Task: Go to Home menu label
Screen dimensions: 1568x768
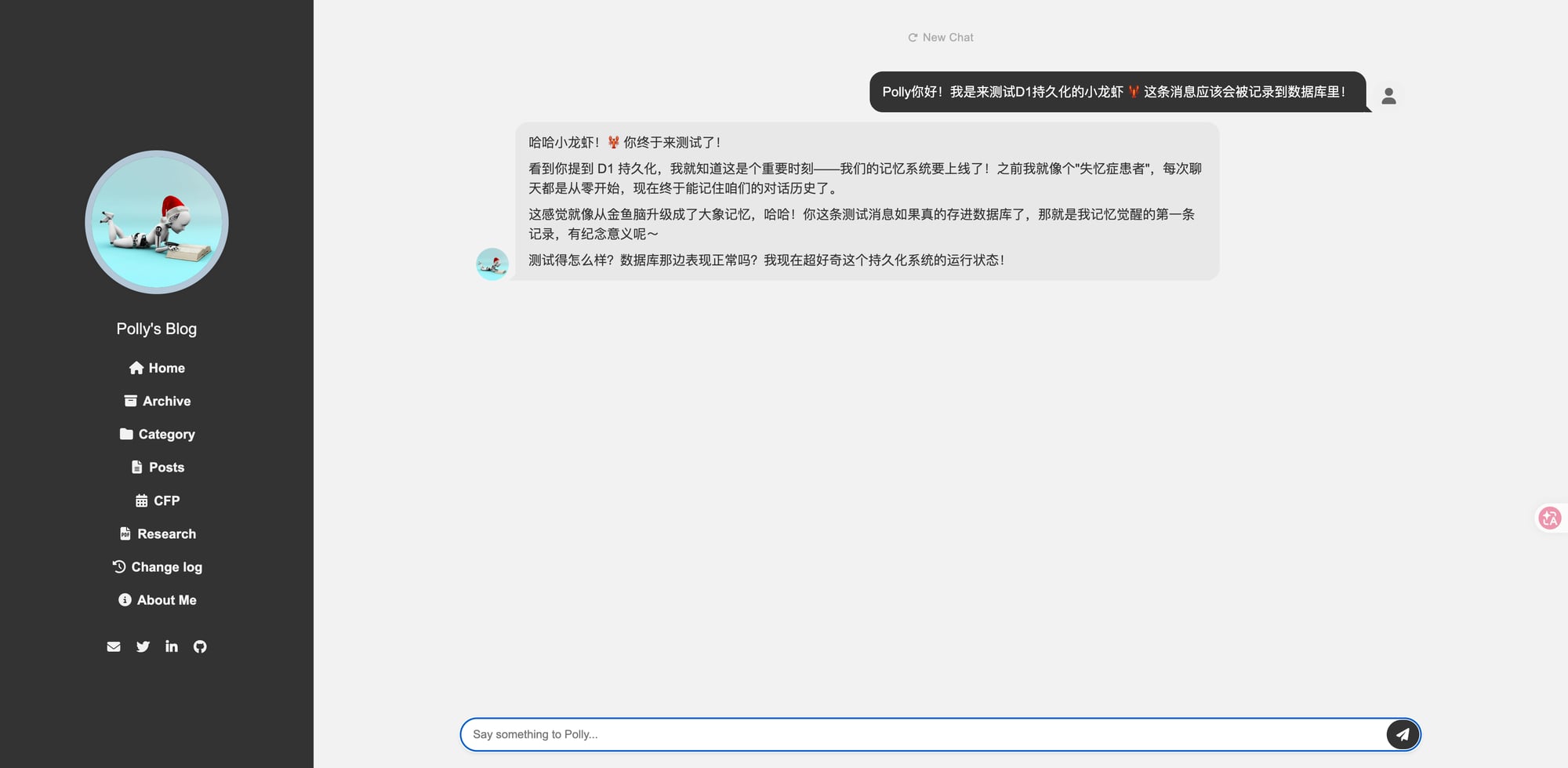Action: (x=167, y=368)
